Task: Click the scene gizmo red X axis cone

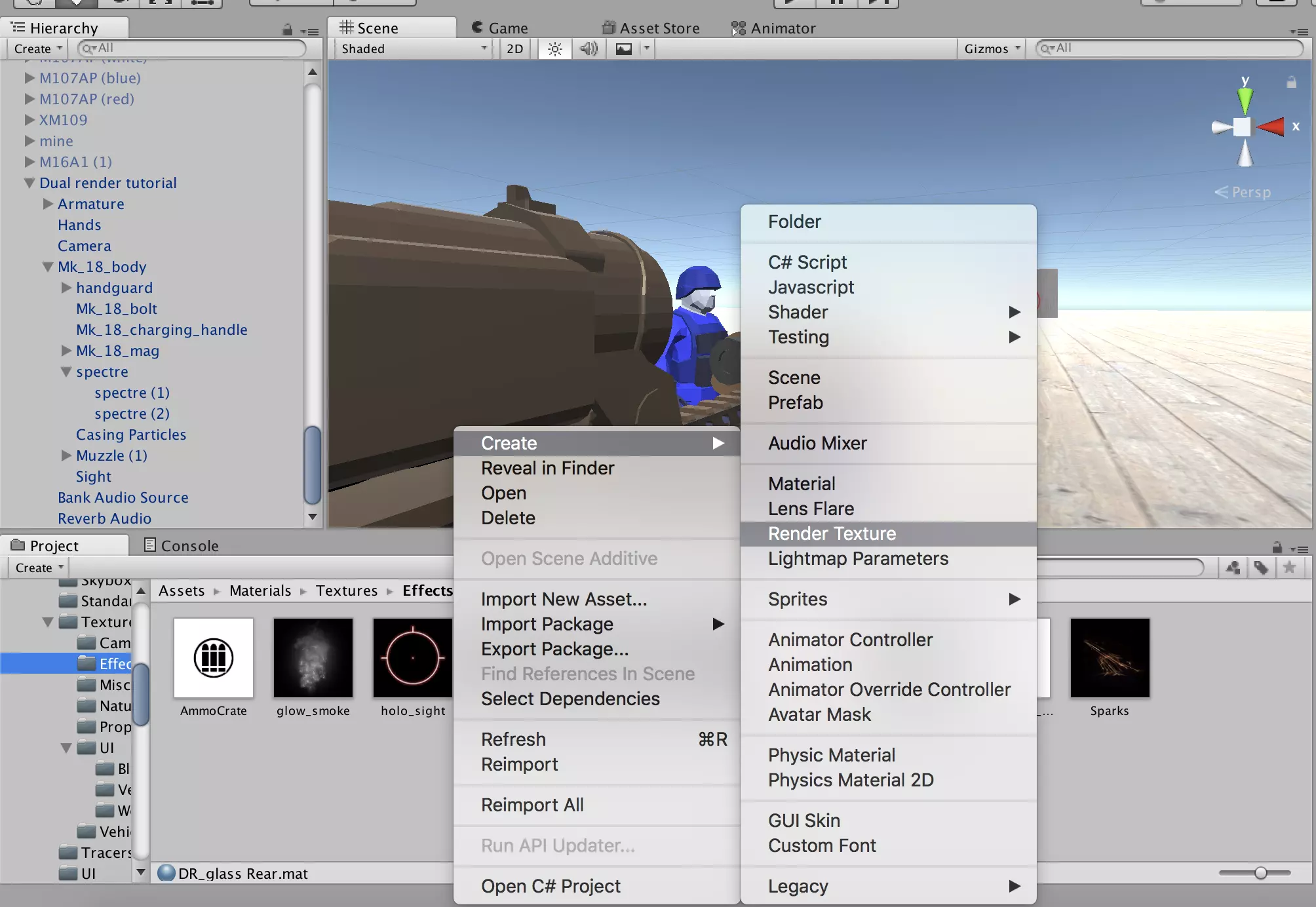Action: [1271, 126]
